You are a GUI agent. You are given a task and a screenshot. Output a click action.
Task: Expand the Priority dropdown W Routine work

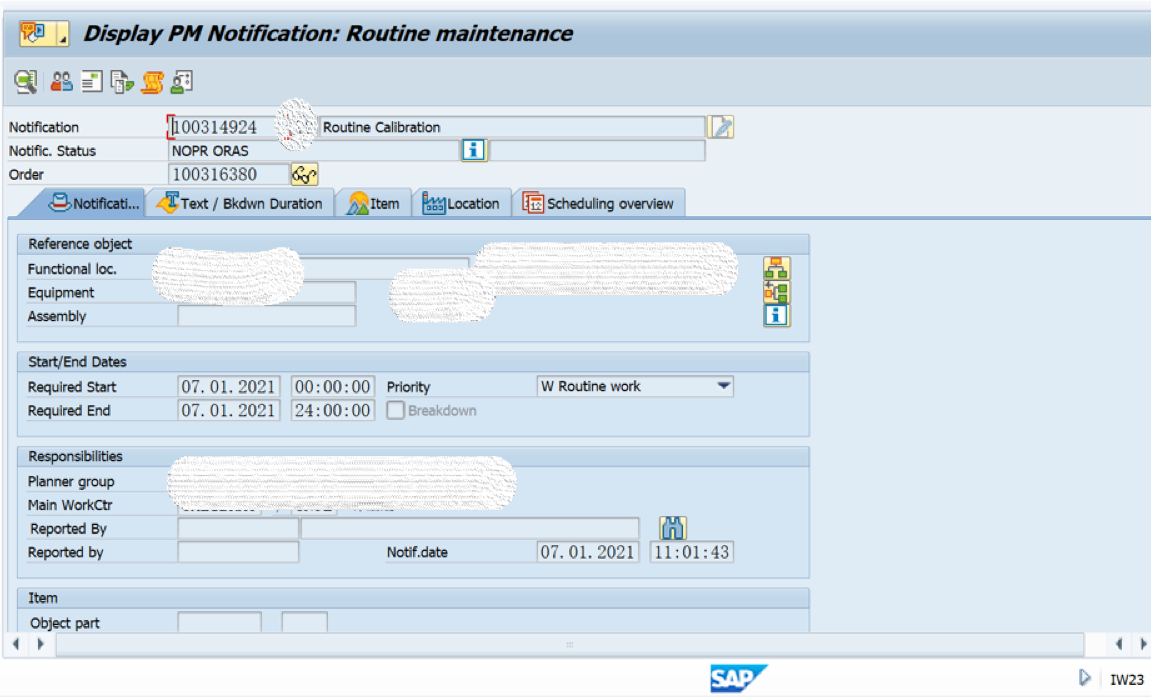point(723,386)
